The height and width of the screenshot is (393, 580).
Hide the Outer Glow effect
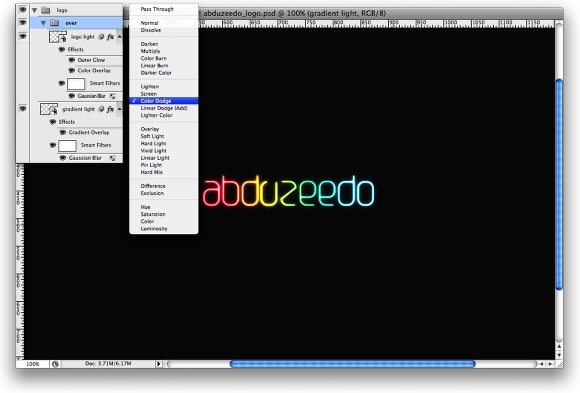coord(72,60)
